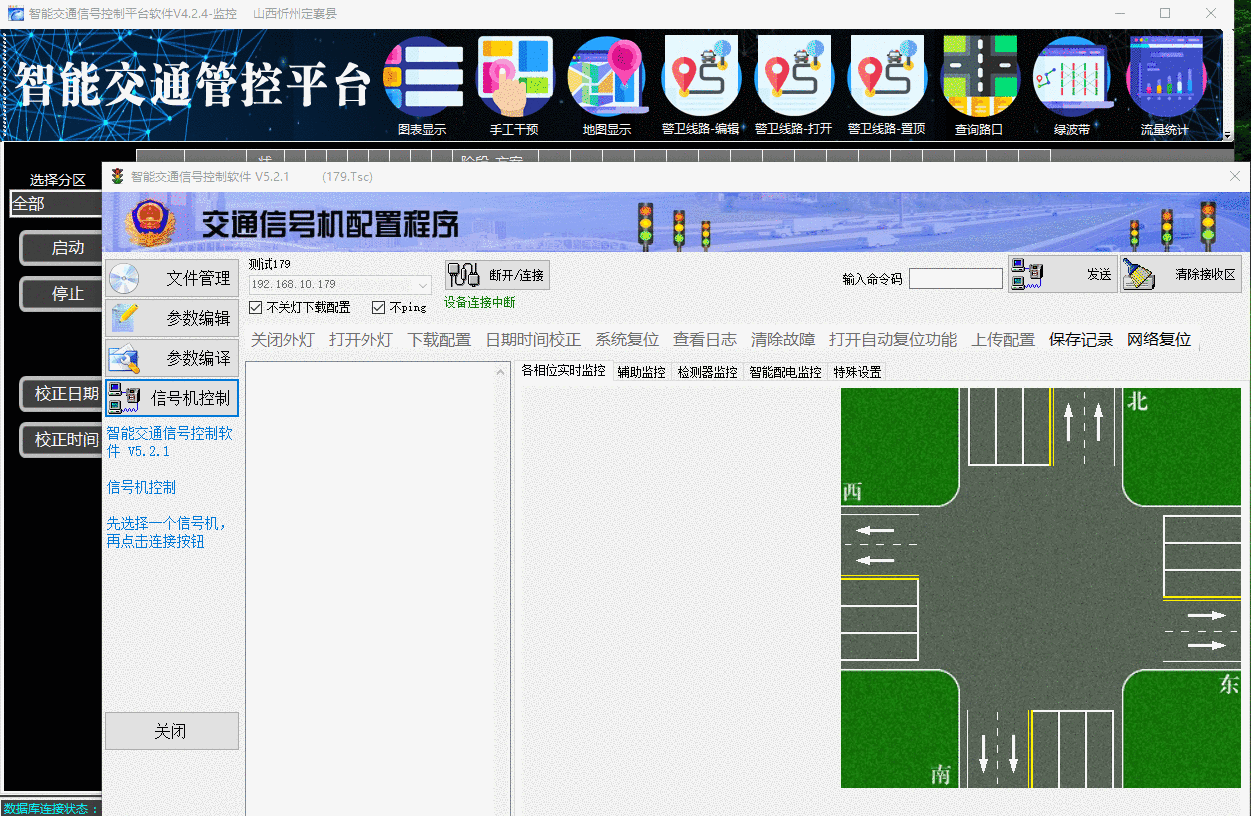The width and height of the screenshot is (1251, 816).
Task: Click the 手工干预 manual intervention icon
Action: [515, 78]
